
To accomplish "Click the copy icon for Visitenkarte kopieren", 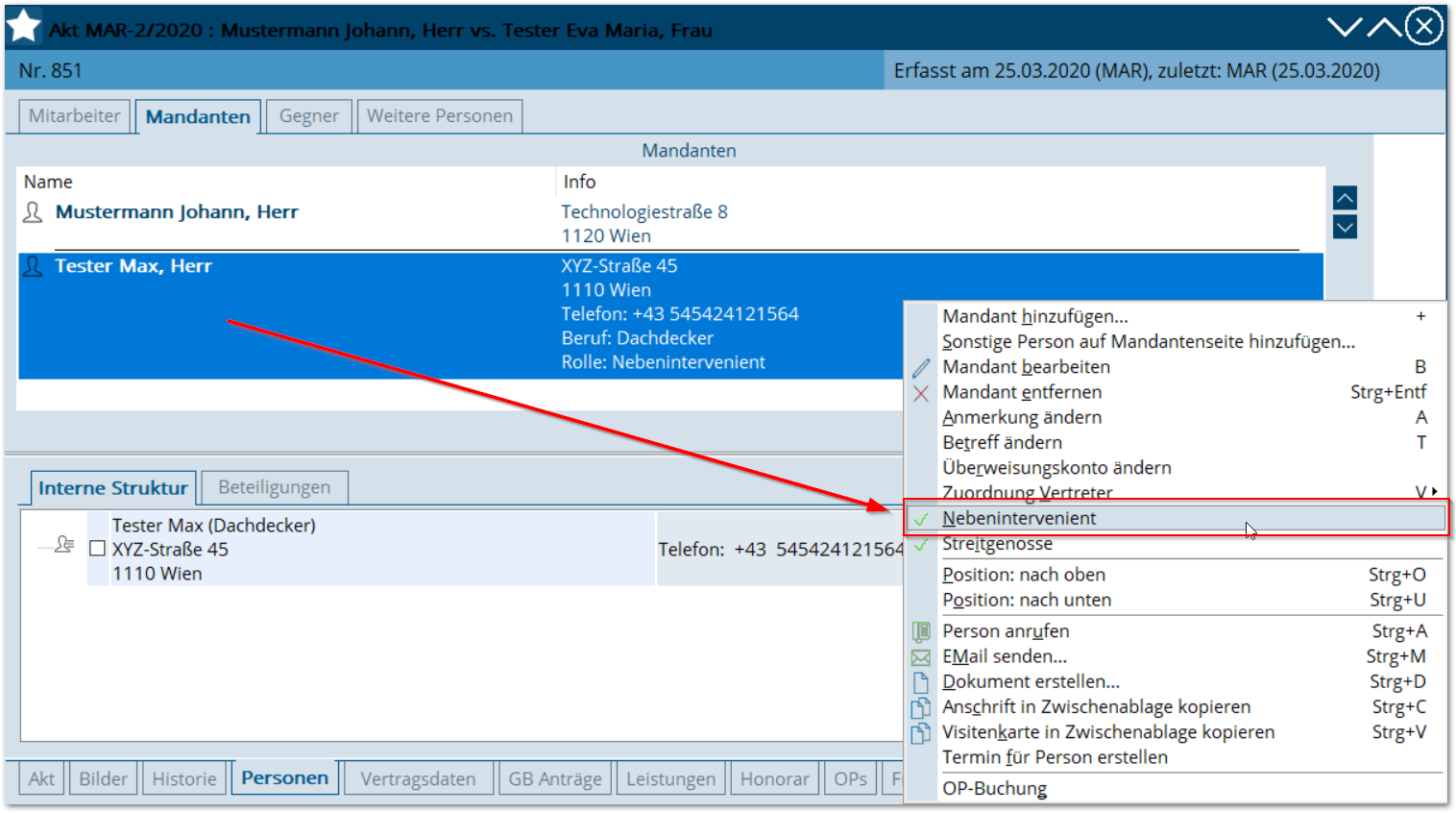I will (921, 732).
